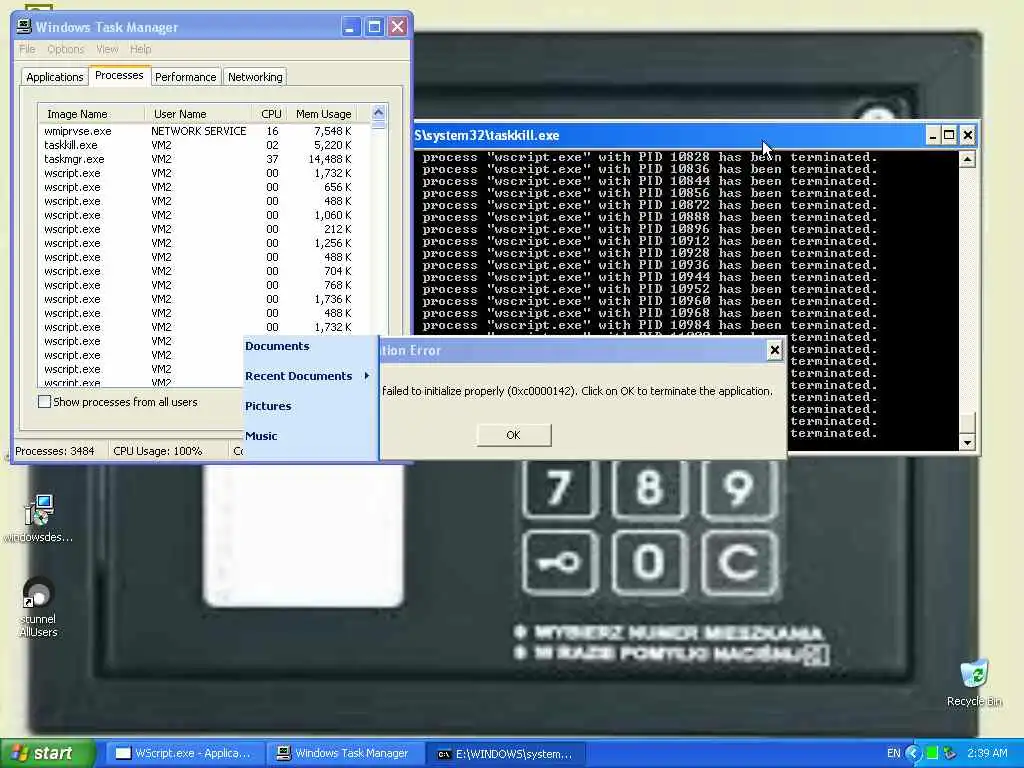The height and width of the screenshot is (768, 1024).
Task: Maximize the taskkill.exe console window
Action: tap(950, 135)
